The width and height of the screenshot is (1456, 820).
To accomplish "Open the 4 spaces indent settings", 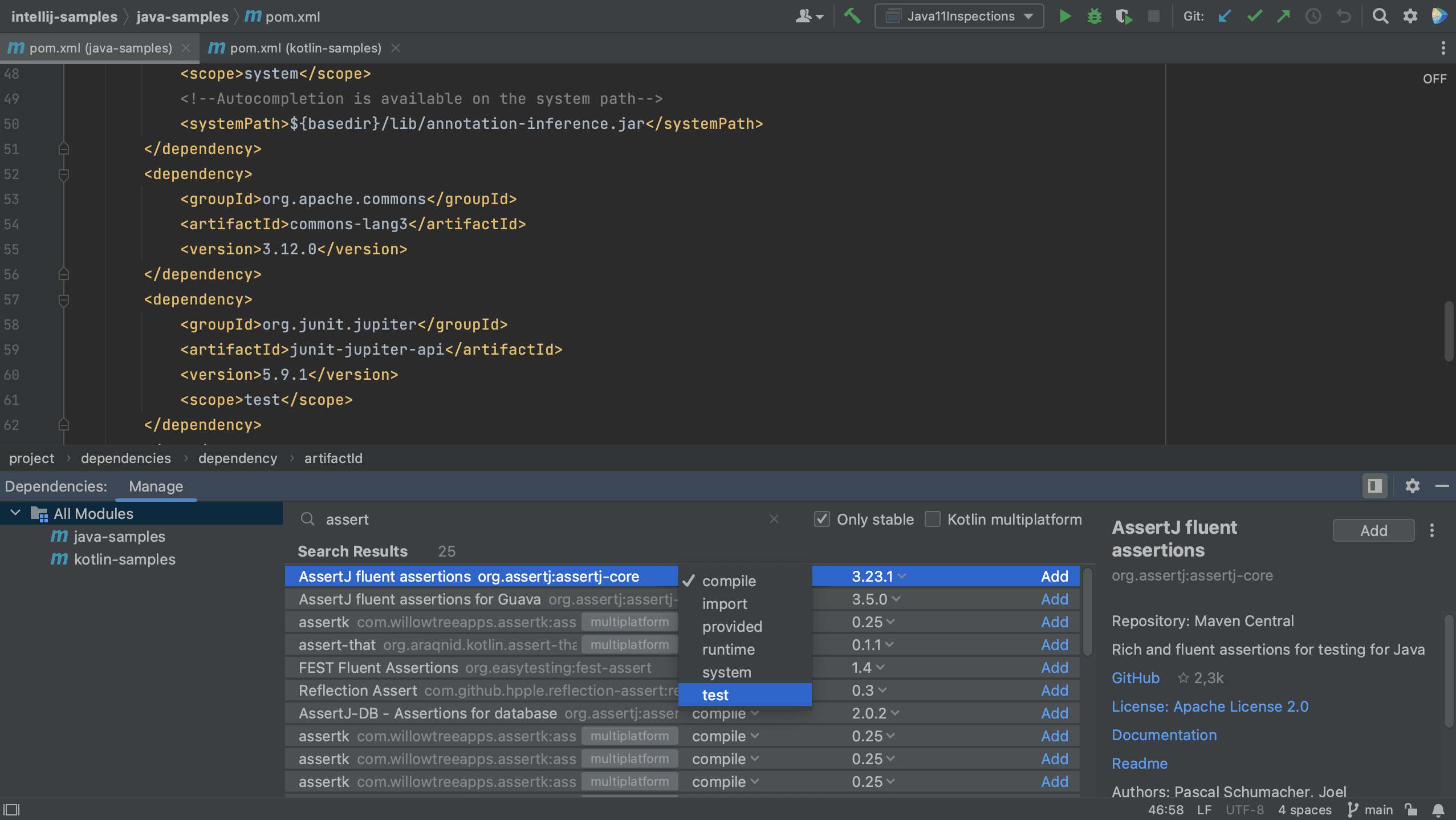I will [x=1304, y=810].
